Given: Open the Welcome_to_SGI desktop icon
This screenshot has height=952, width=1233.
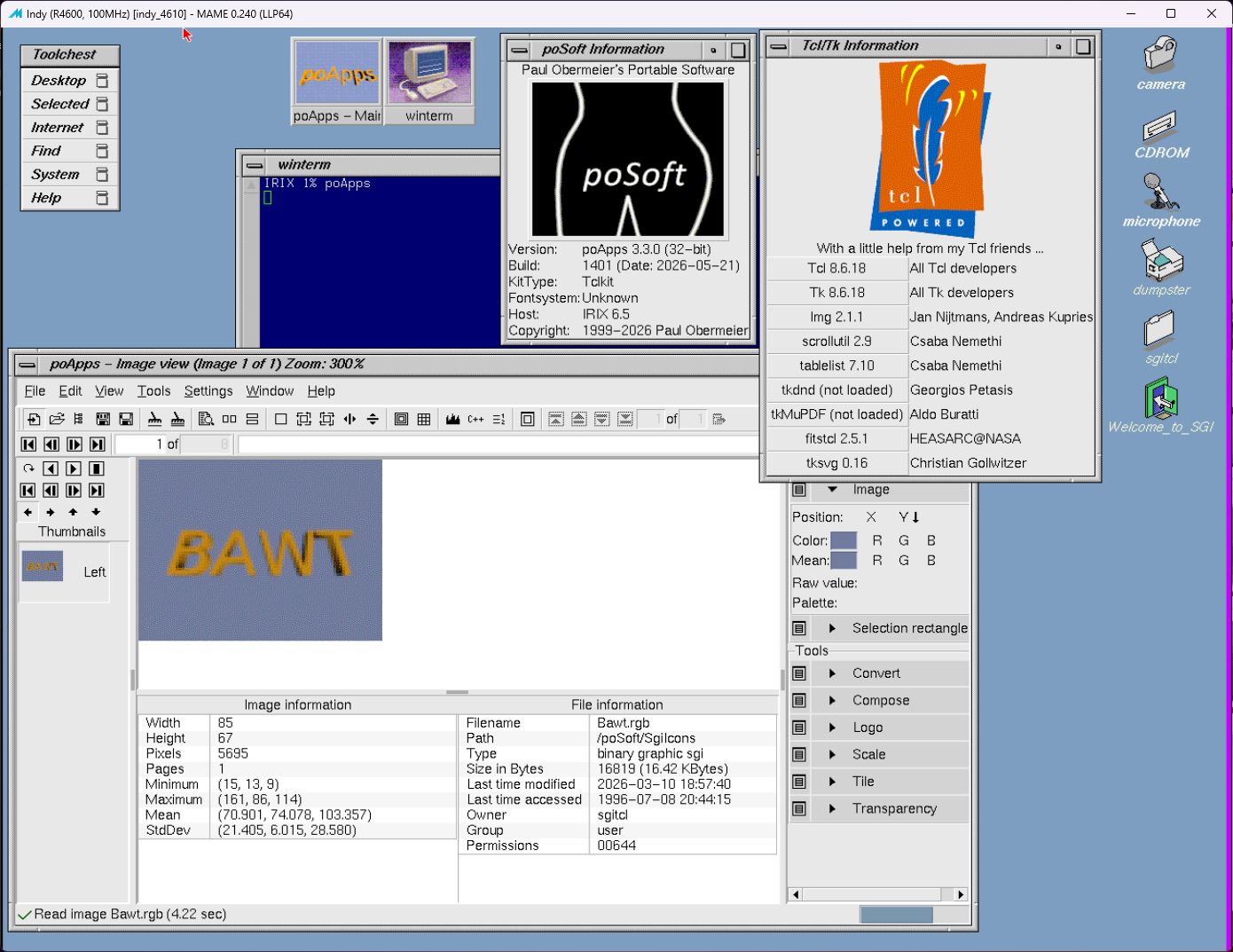Looking at the screenshot, I should (1161, 405).
